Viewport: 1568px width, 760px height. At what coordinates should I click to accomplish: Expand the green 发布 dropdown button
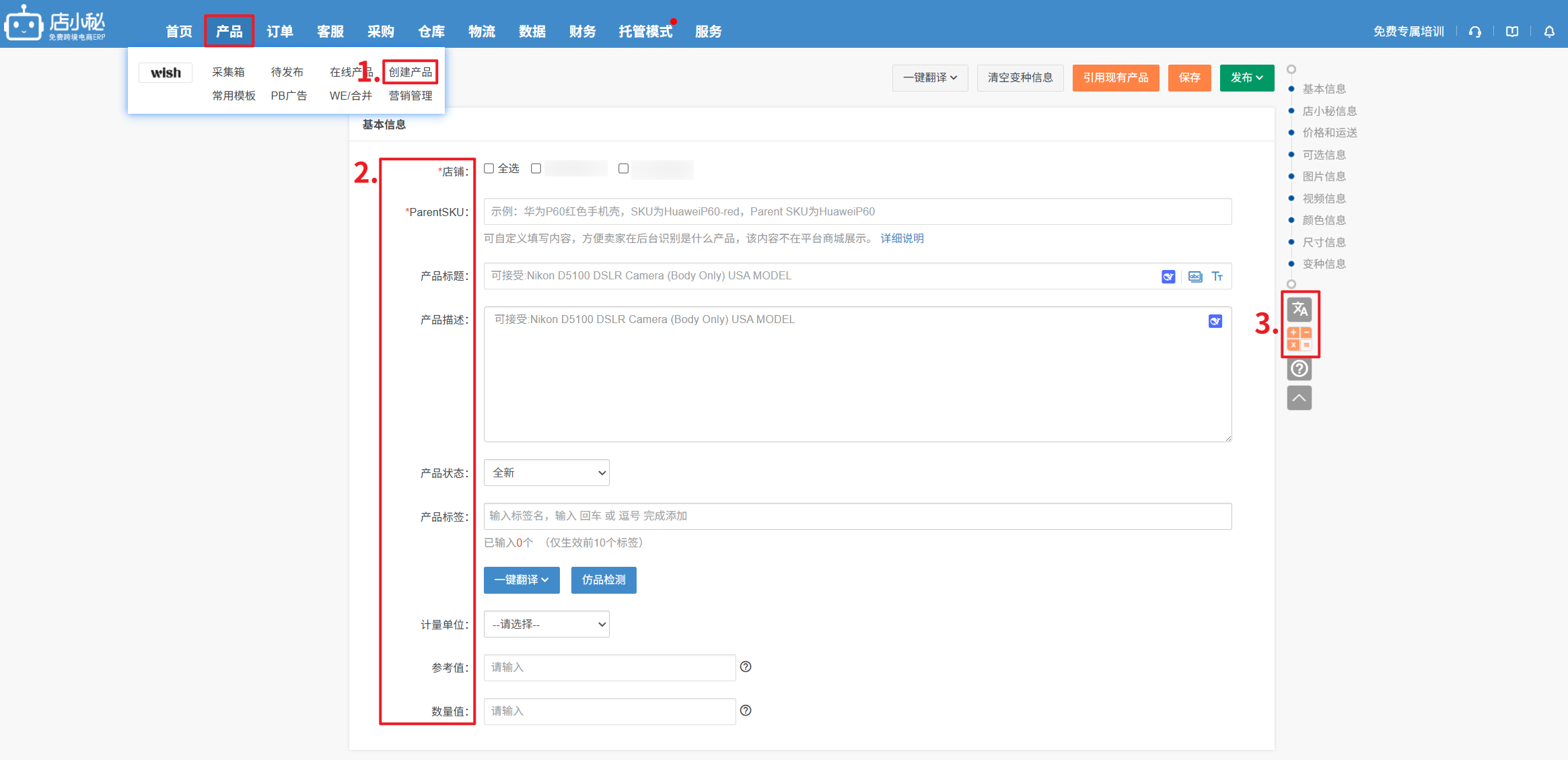1247,77
